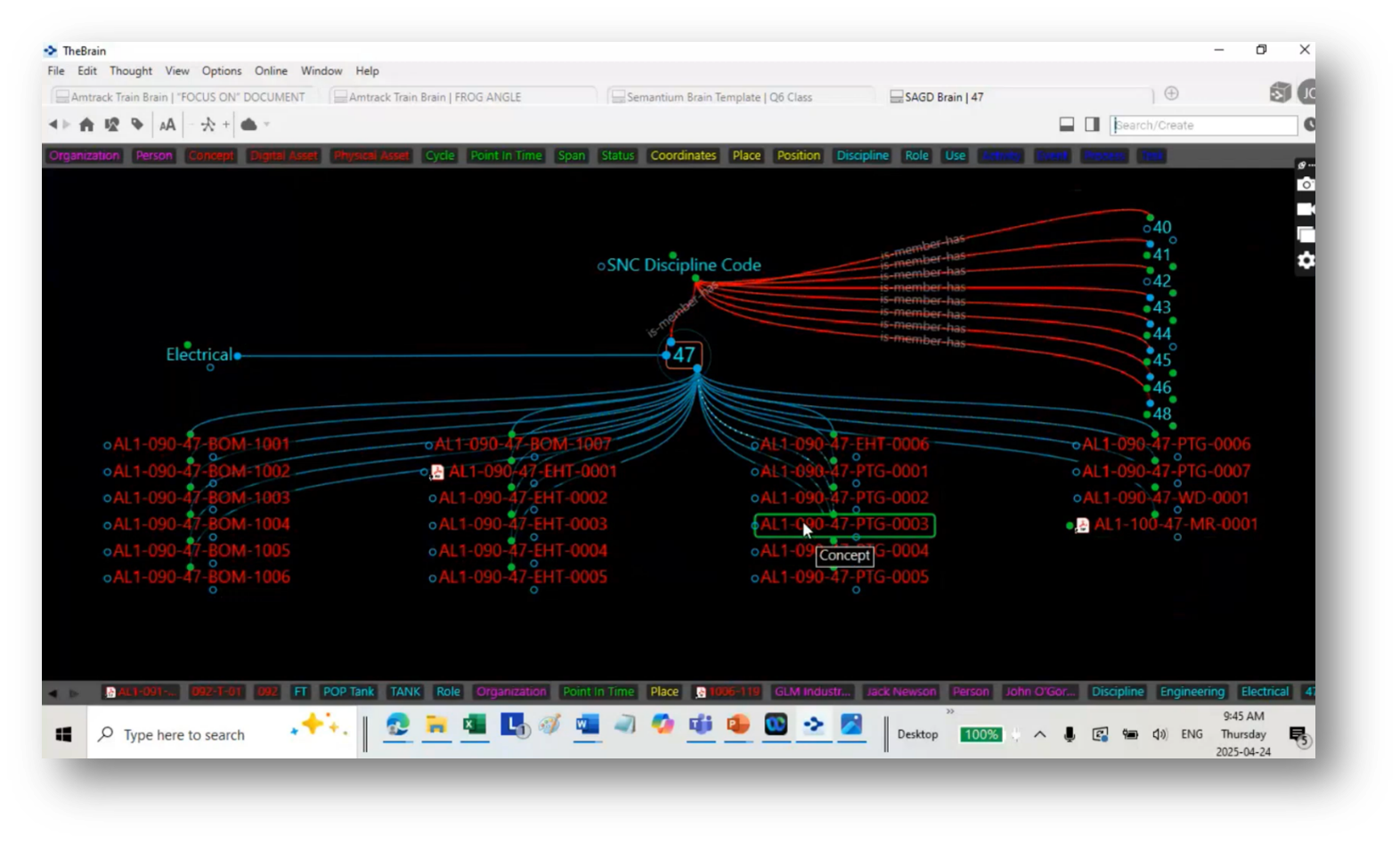Select thought AL1-090-47-PTG-0003
Image resolution: width=1400 pixels, height=843 pixels.
pyautogui.click(x=844, y=524)
